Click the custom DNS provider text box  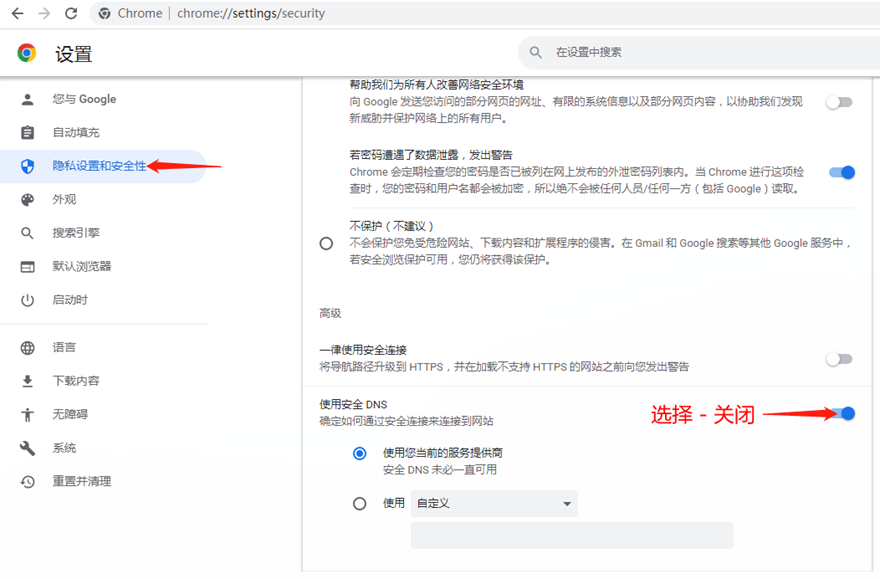coord(571,535)
